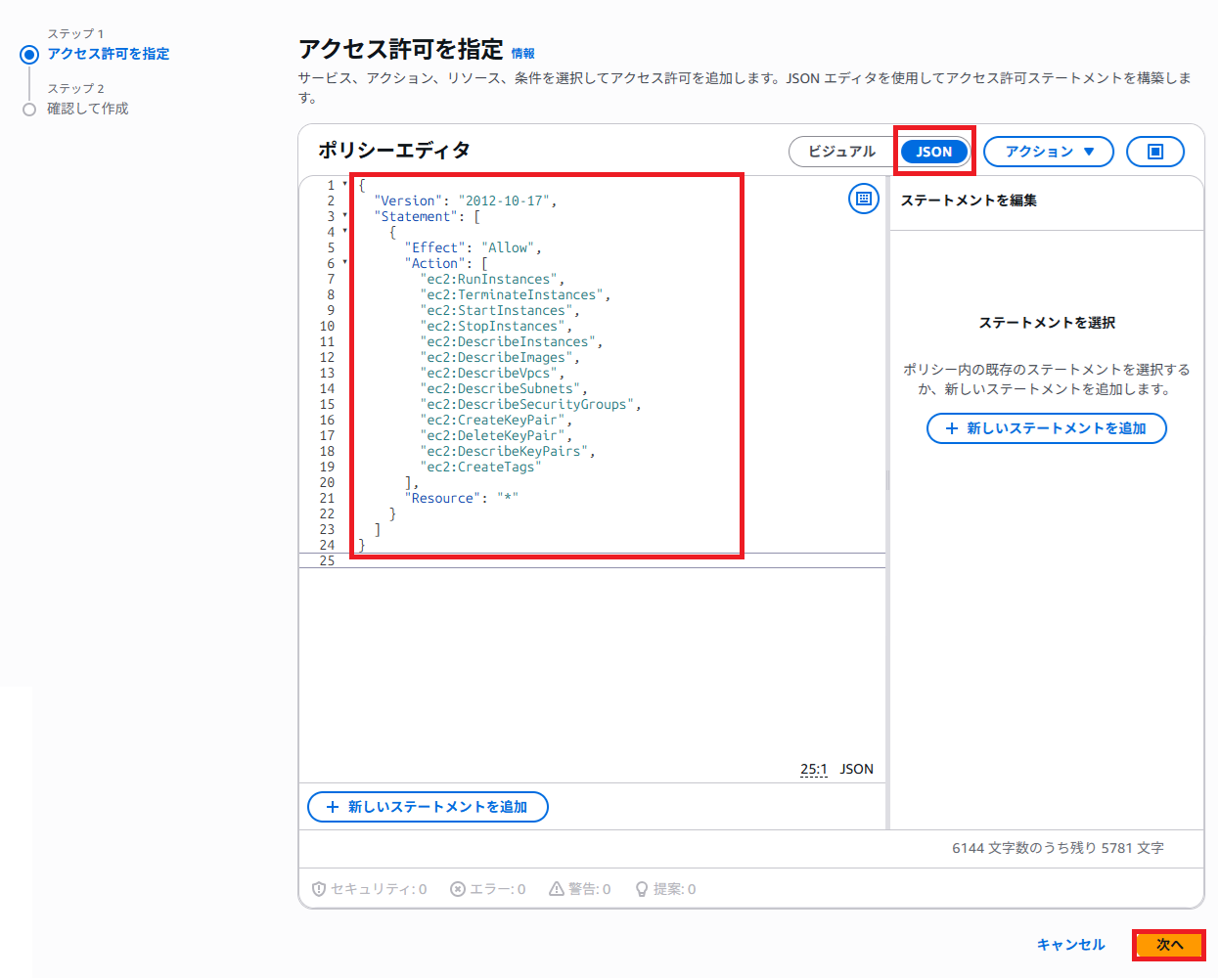Click the キャンセル link
The width and height of the screenshot is (1218, 980).
pos(1070,945)
